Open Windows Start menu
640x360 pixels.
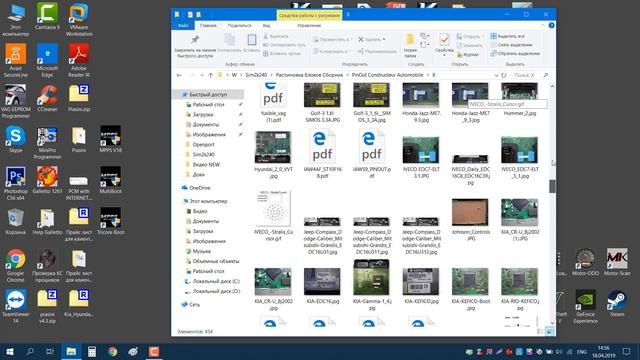pyautogui.click(x=10, y=351)
